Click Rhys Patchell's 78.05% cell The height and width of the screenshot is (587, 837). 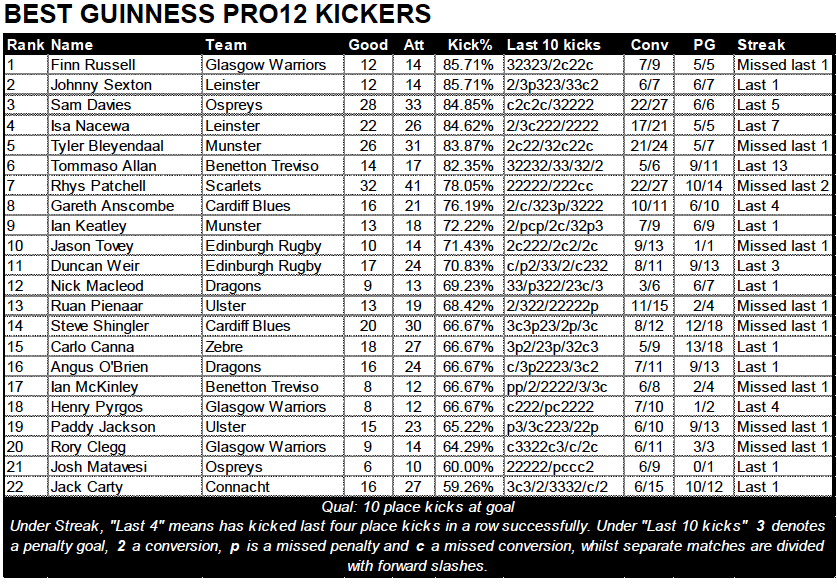(468, 186)
